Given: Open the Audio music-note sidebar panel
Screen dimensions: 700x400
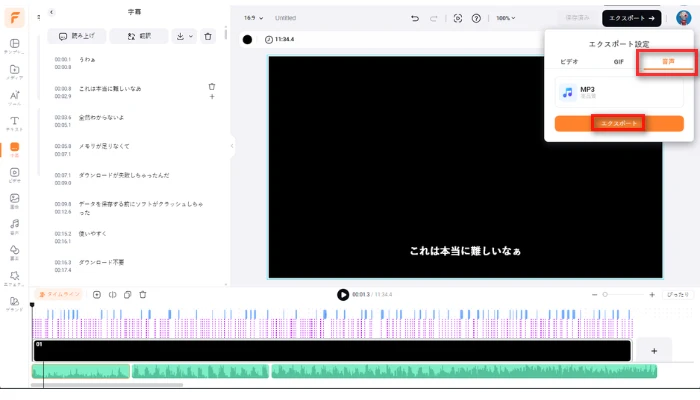Looking at the screenshot, I should (x=14, y=227).
